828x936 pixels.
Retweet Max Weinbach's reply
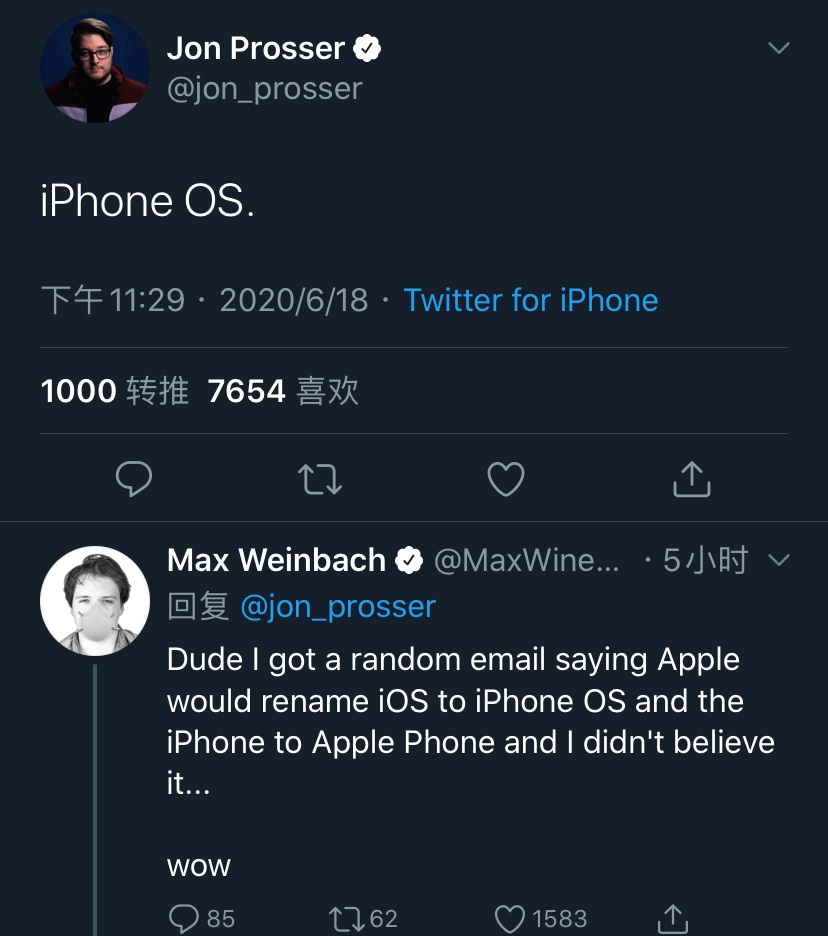click(x=349, y=918)
